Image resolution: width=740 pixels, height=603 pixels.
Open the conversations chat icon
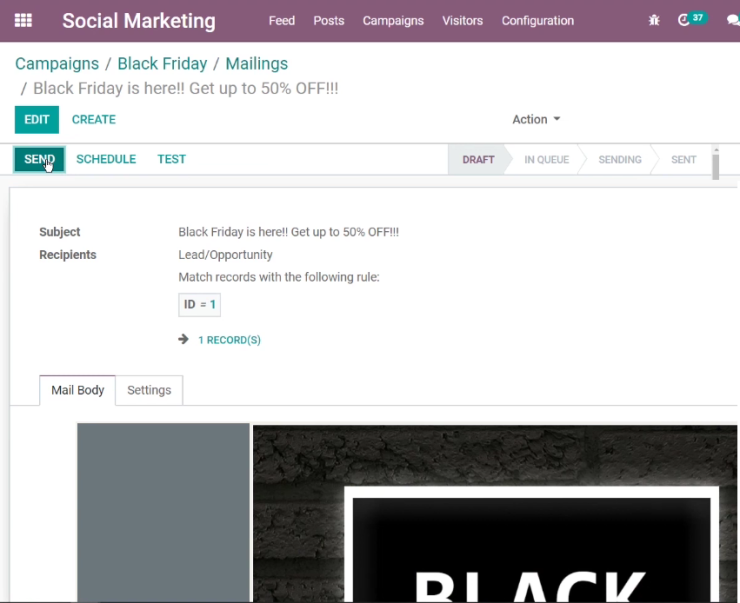click(x=733, y=20)
